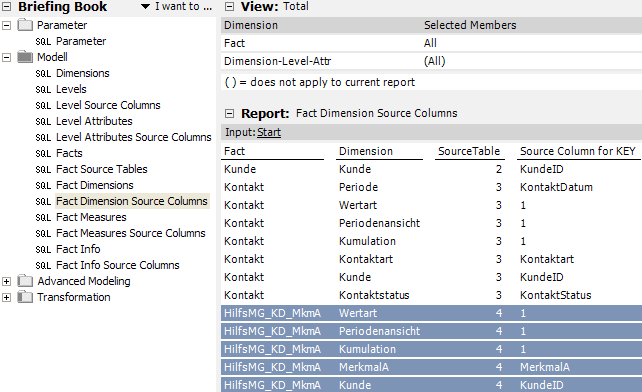Click the Kunde fact cell in first row
The image size is (642, 392).
tap(240, 169)
